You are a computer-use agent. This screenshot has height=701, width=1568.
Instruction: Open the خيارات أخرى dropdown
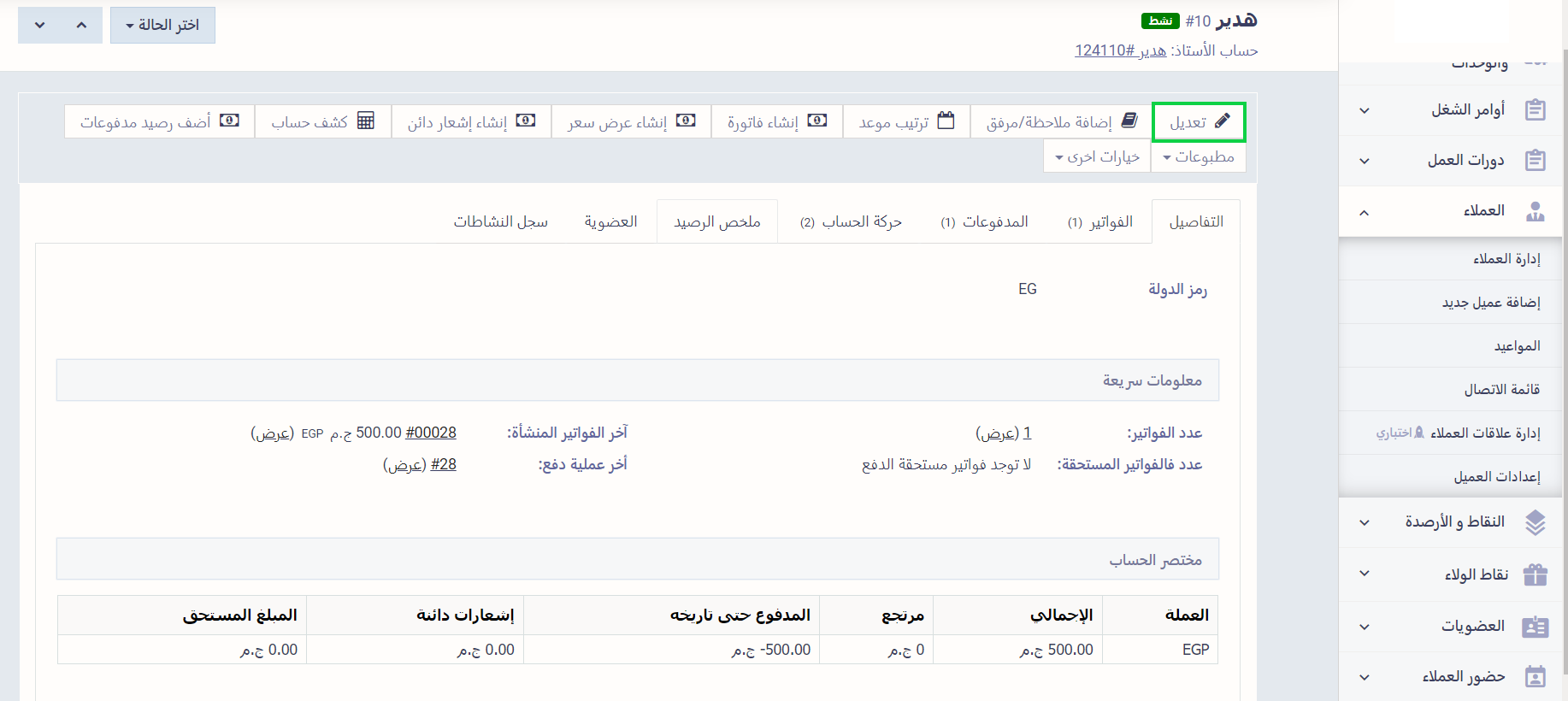(x=1097, y=157)
